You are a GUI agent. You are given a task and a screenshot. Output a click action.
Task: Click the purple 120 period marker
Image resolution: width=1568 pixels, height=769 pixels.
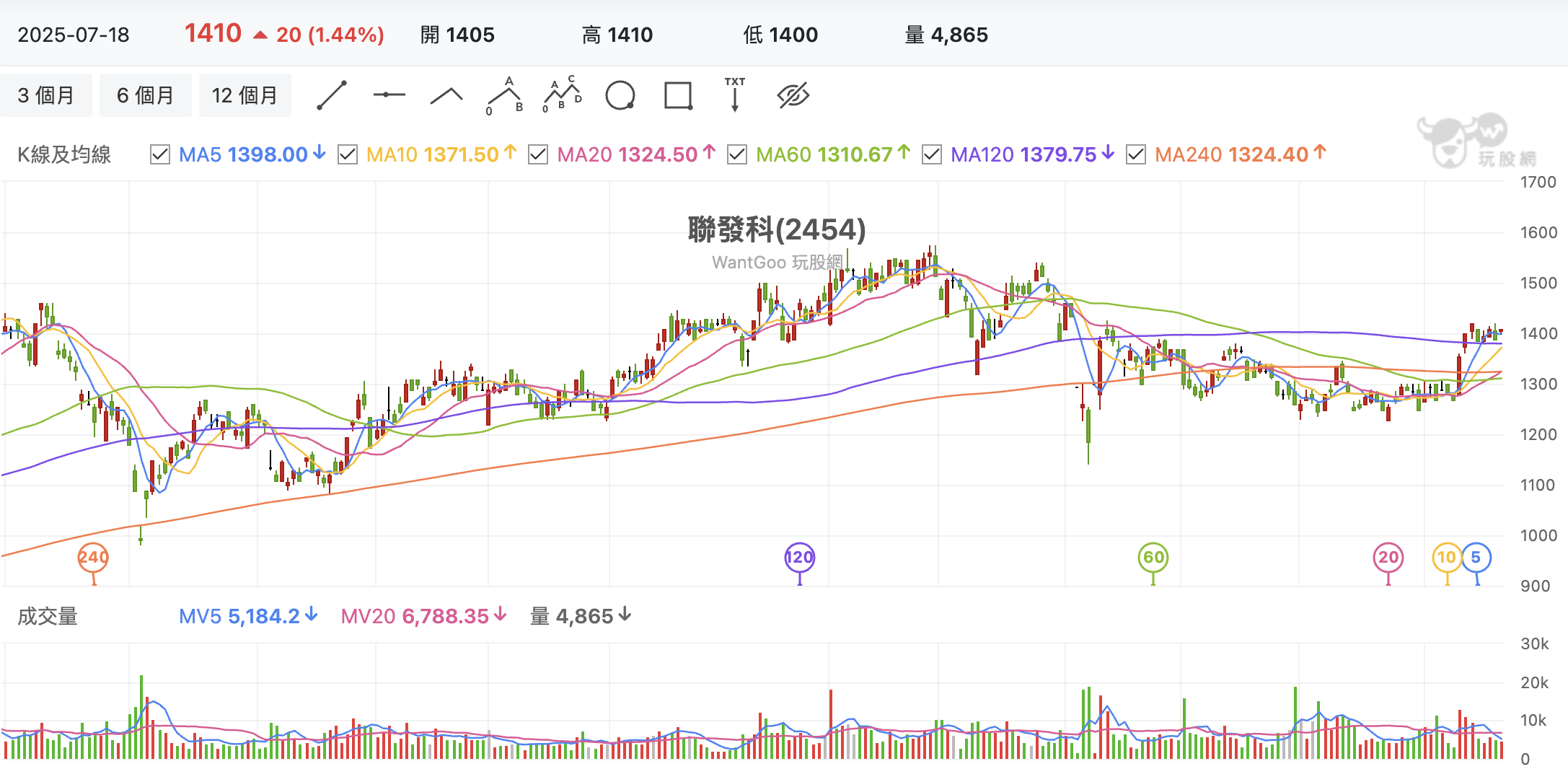click(x=799, y=558)
